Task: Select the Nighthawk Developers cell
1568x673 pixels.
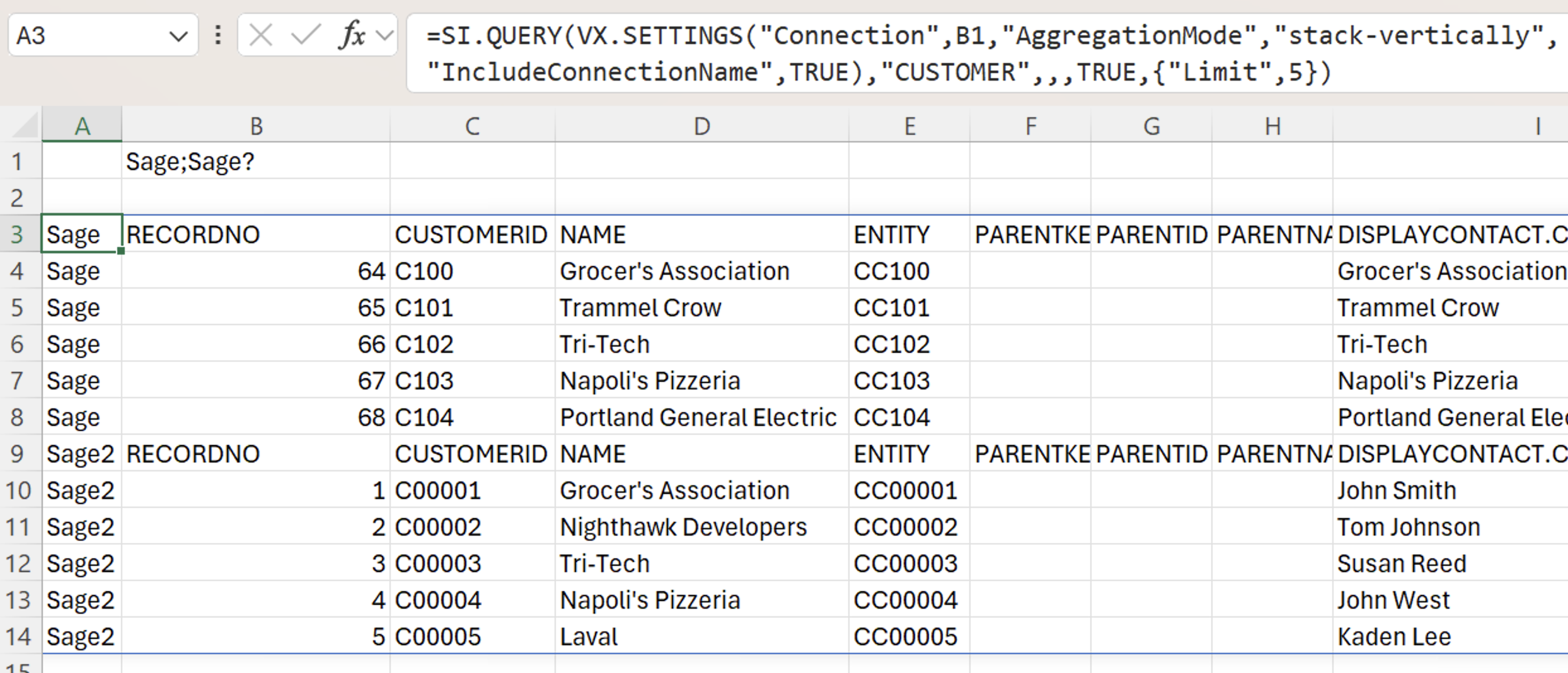Action: tap(701, 527)
